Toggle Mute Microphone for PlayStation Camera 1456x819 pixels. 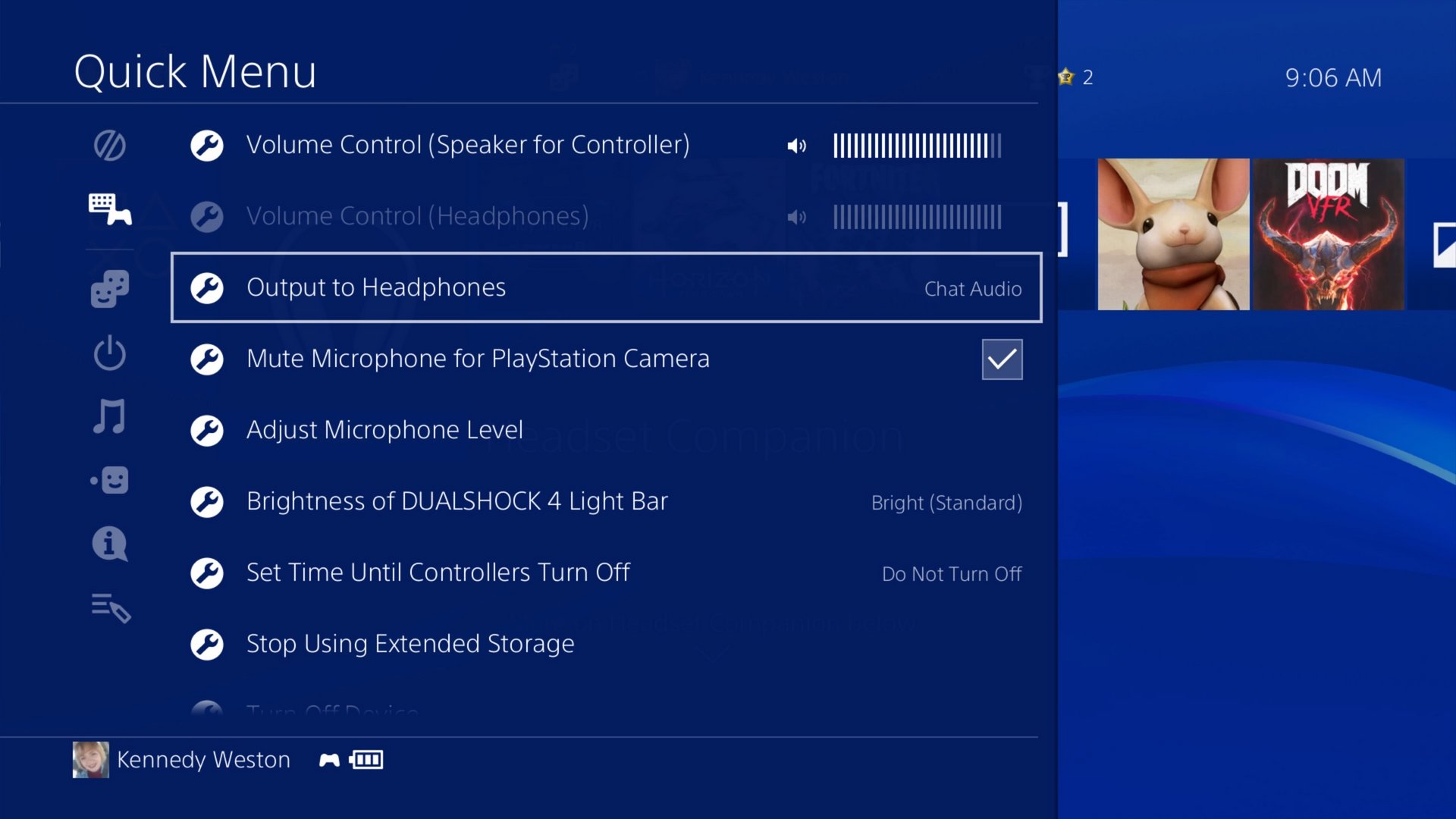(x=1000, y=359)
